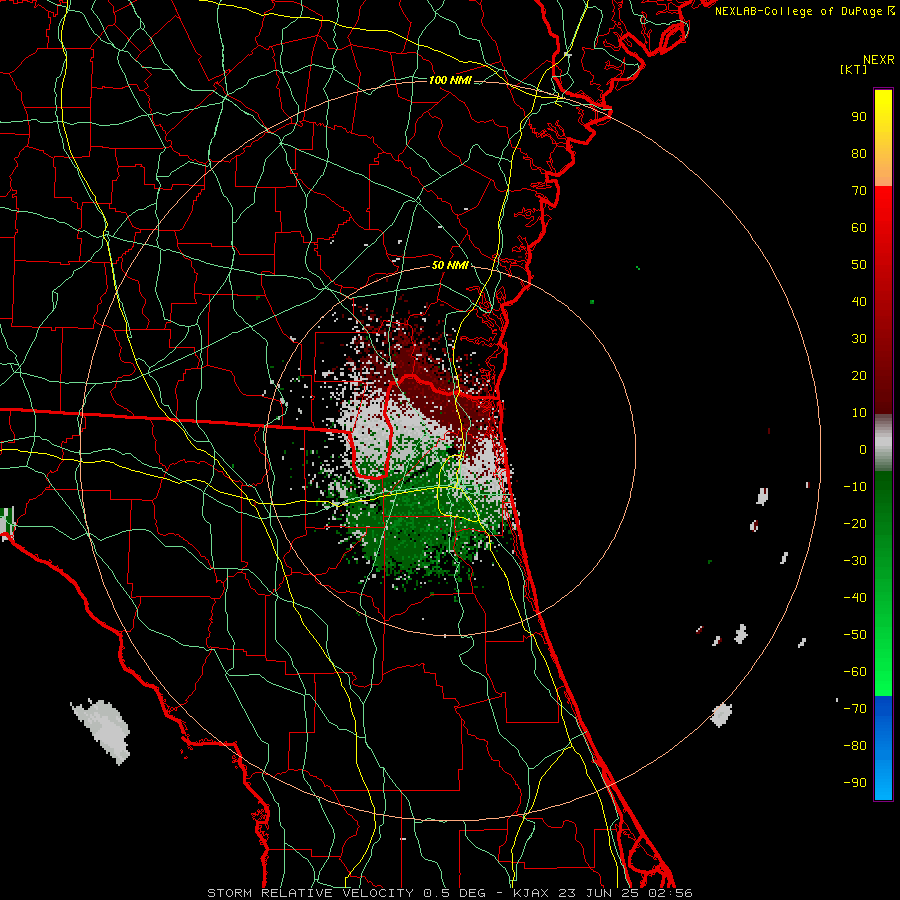Click the positive "40" scale value
900x900 pixels.
(859, 301)
